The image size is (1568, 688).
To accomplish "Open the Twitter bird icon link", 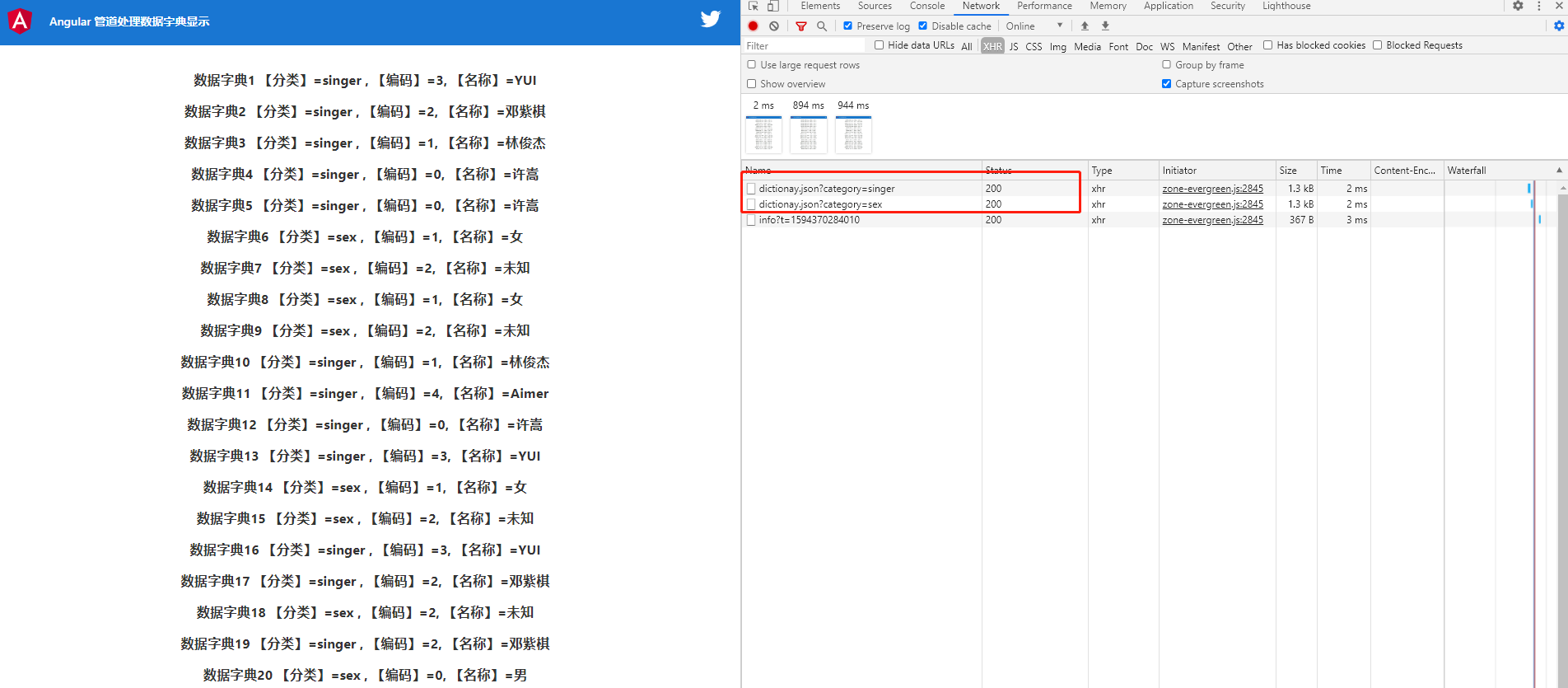I will (711, 19).
